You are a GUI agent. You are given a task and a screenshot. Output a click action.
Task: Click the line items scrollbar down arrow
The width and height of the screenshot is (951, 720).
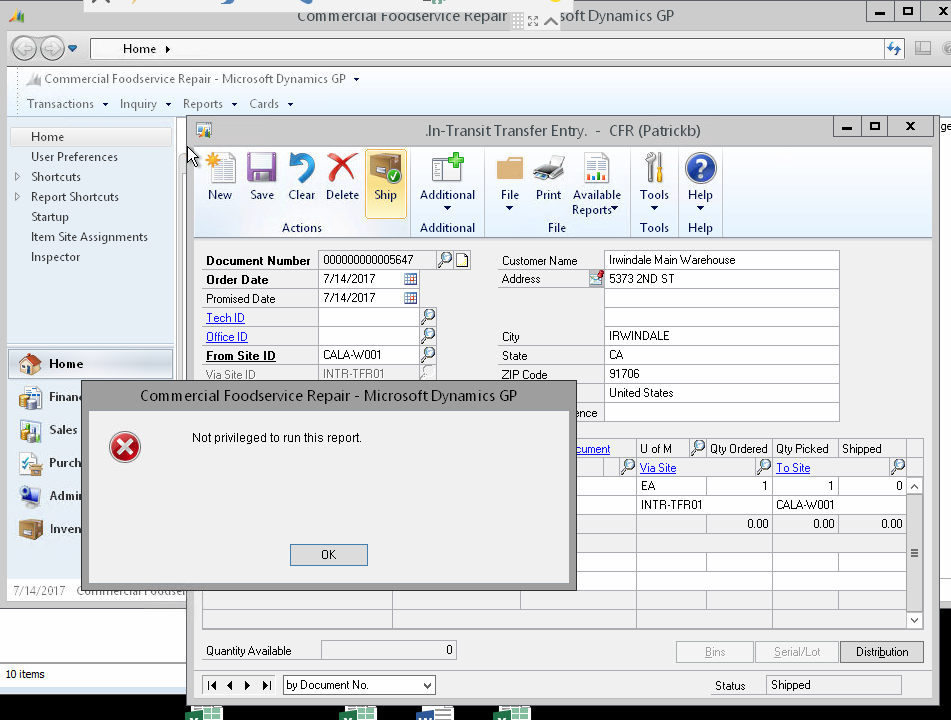915,620
